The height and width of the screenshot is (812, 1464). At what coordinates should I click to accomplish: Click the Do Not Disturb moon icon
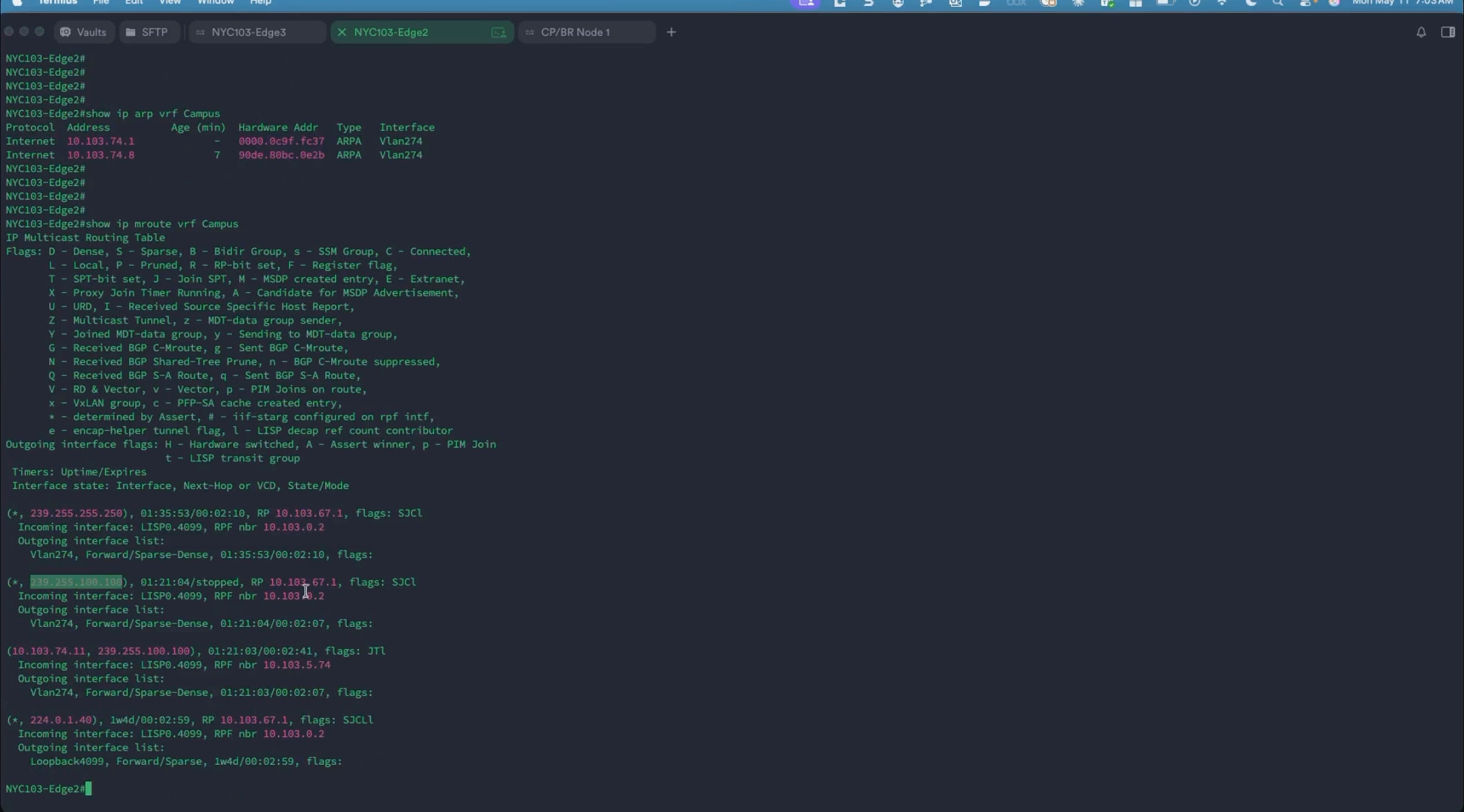point(1250,3)
